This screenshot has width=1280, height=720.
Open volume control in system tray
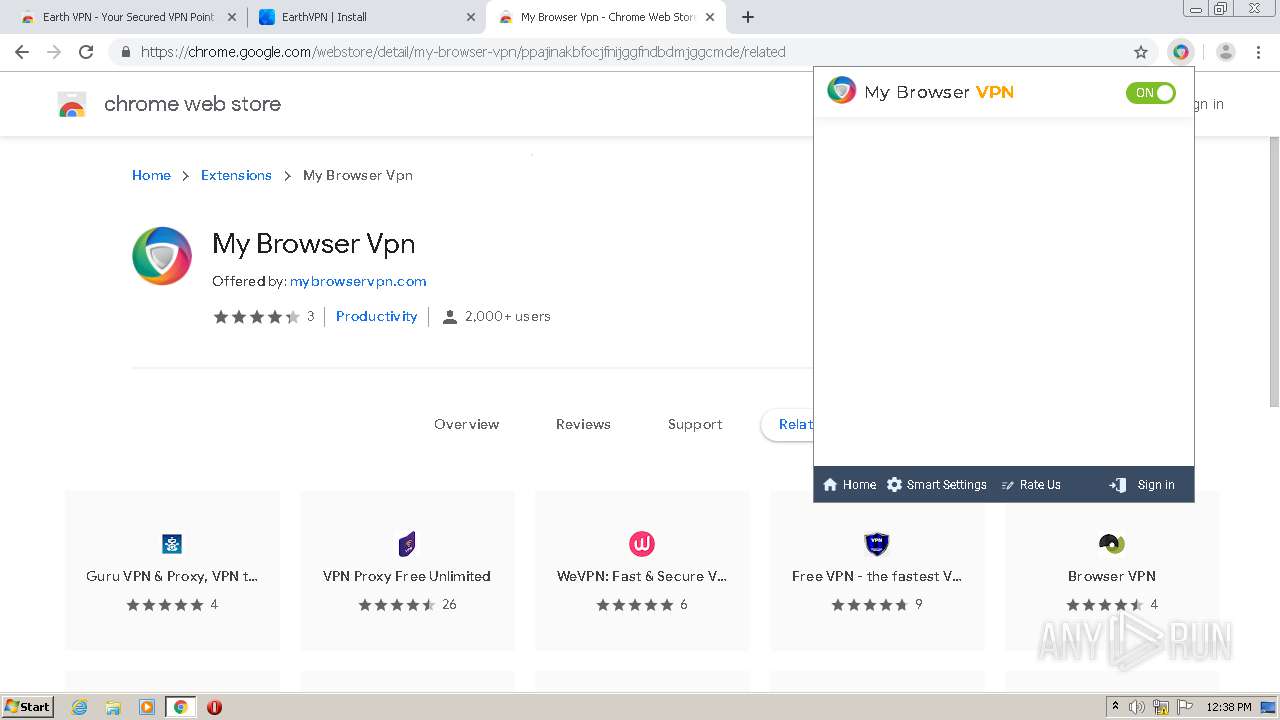click(1137, 707)
